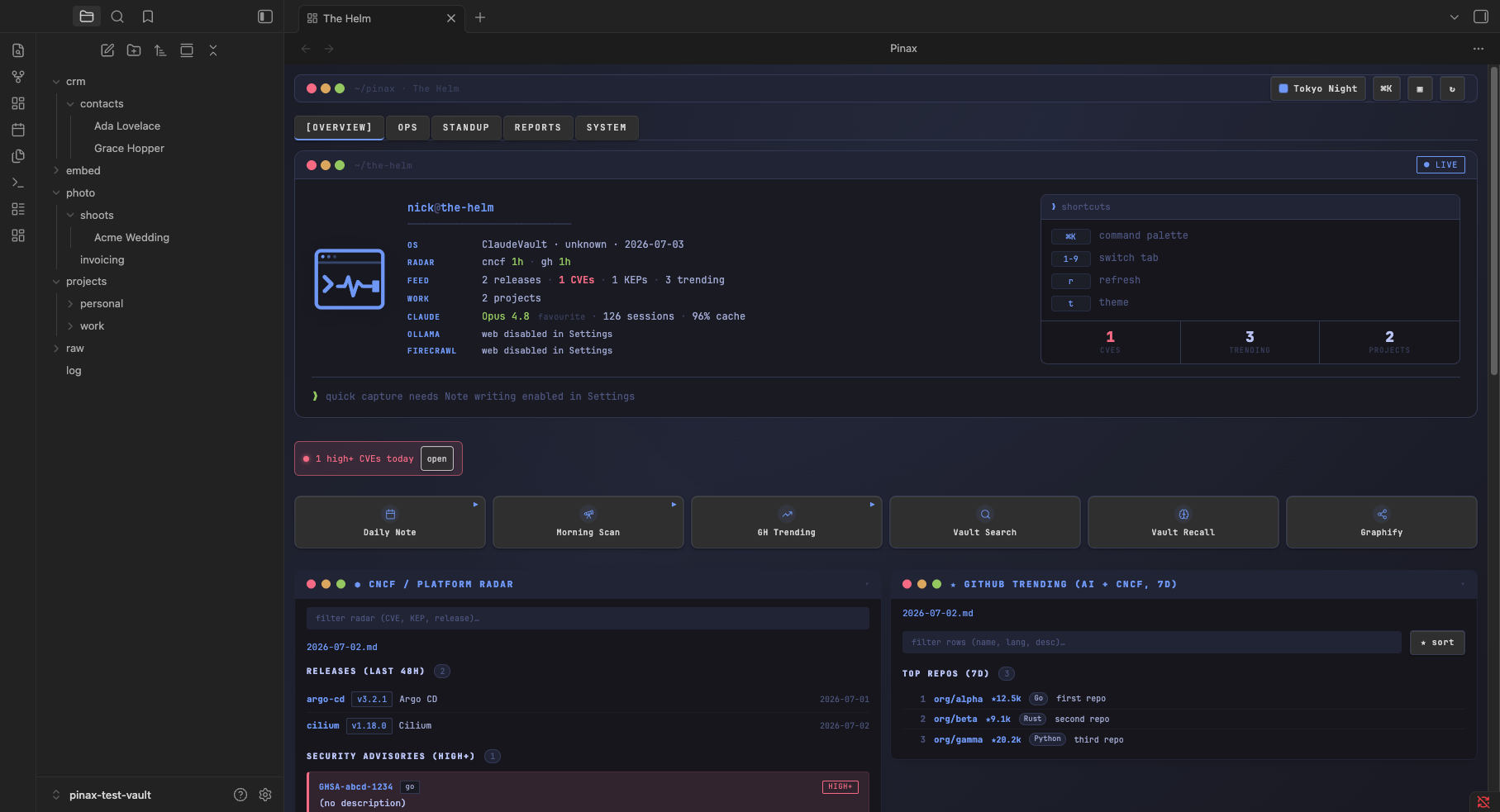Switch to the STANDUP tab
1500x812 pixels.
(x=466, y=127)
